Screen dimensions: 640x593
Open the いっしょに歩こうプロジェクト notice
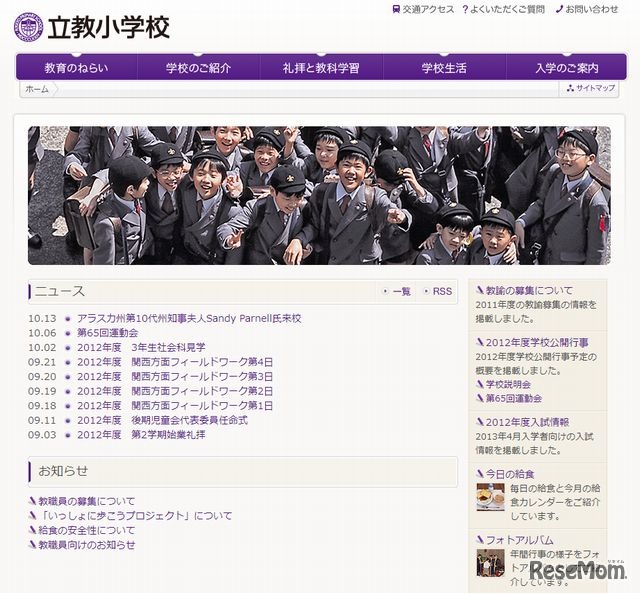pyautogui.click(x=135, y=515)
